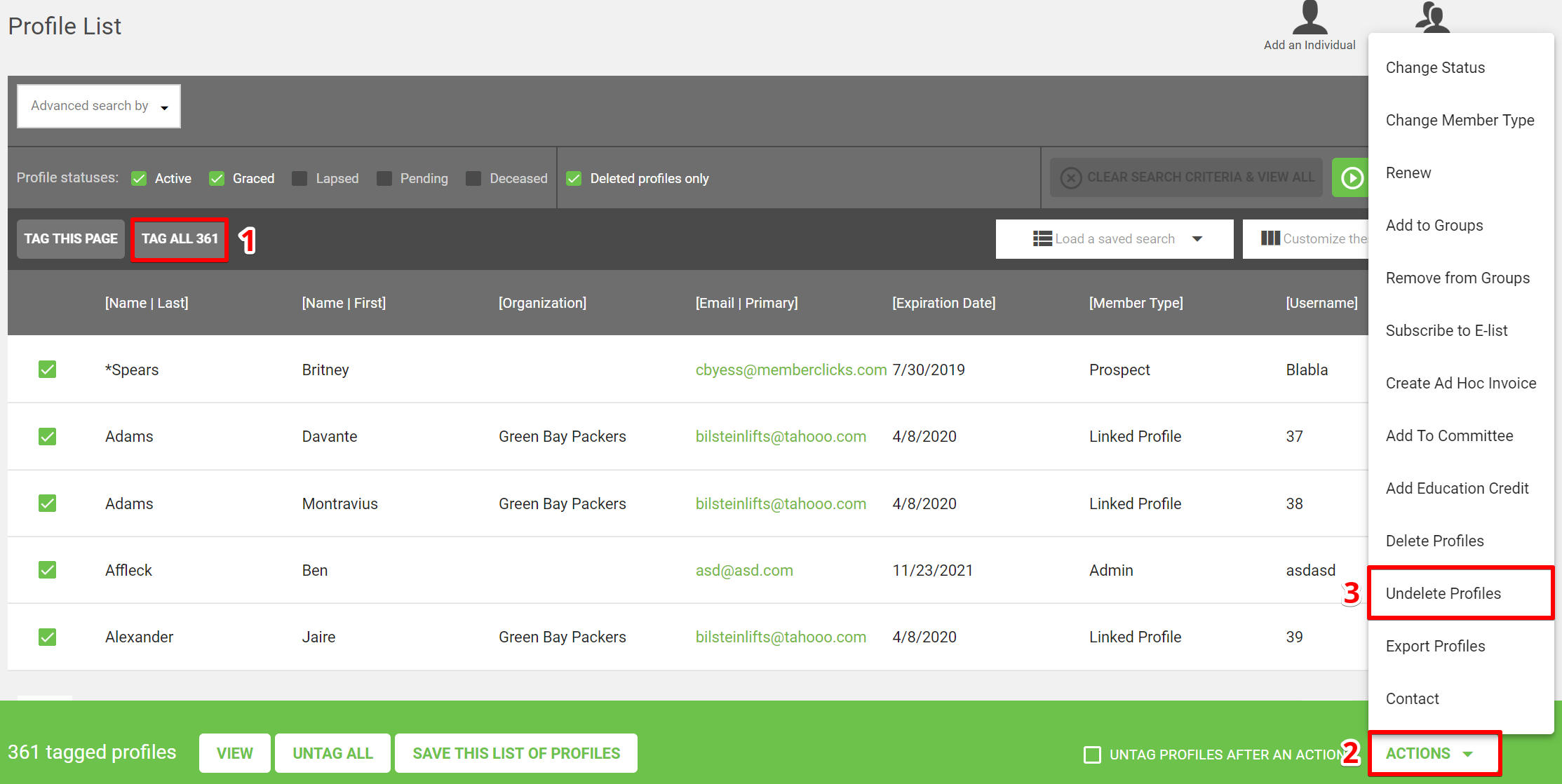1562x784 pixels.
Task: Check Untag profiles after an action
Action: [x=1092, y=755]
